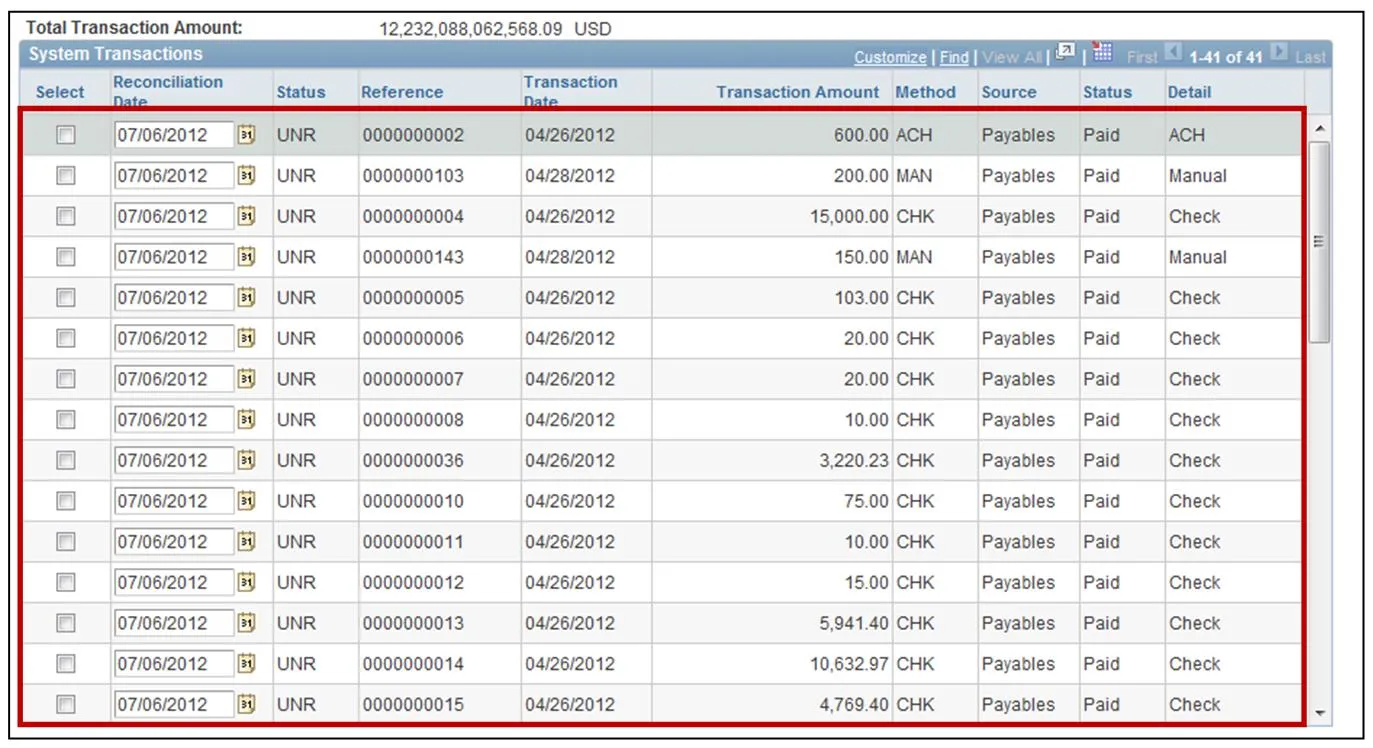Tick checkbox for the 15,000.00 transaction

66,216
